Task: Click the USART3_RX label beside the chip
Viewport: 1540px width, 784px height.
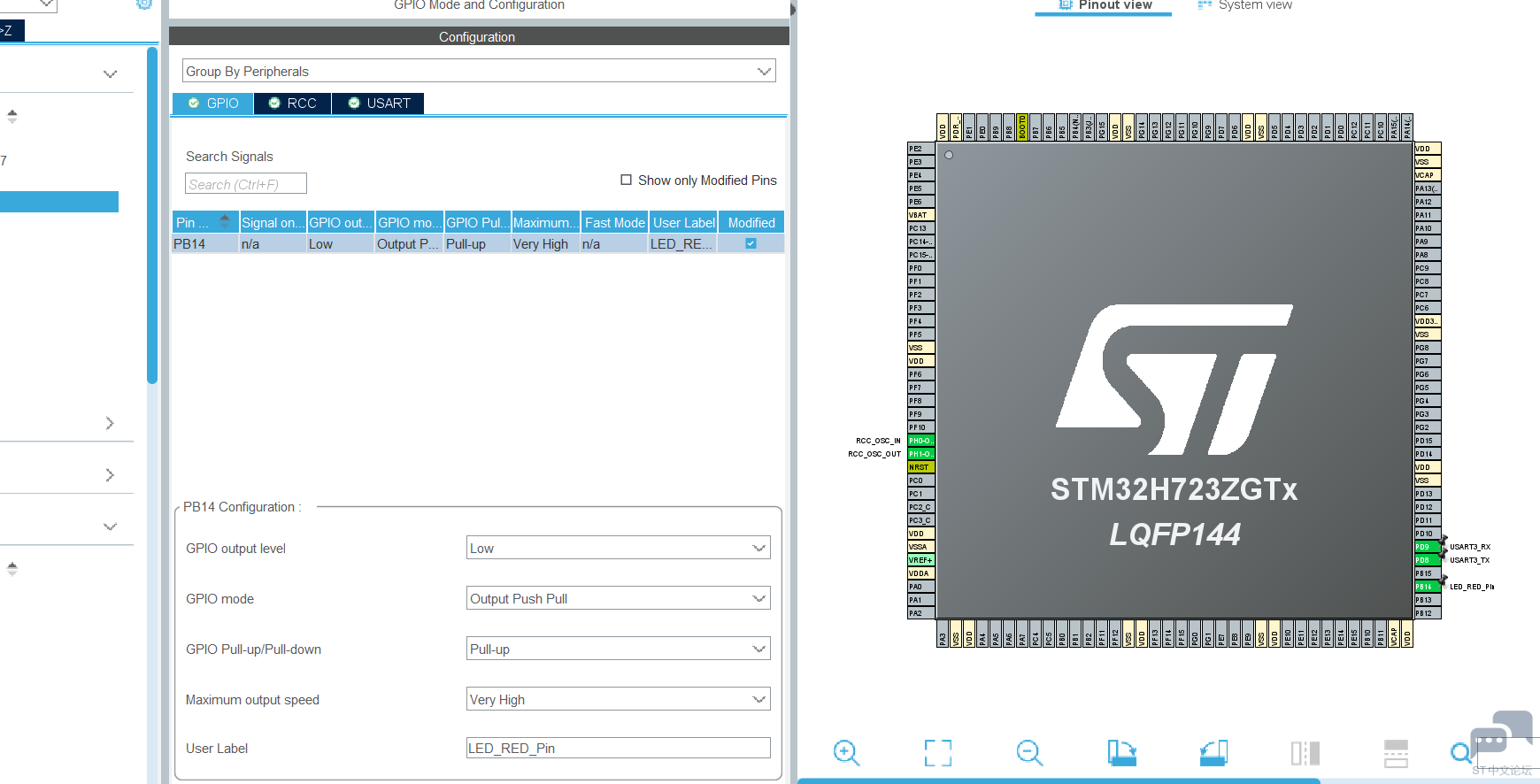Action: point(1470,547)
